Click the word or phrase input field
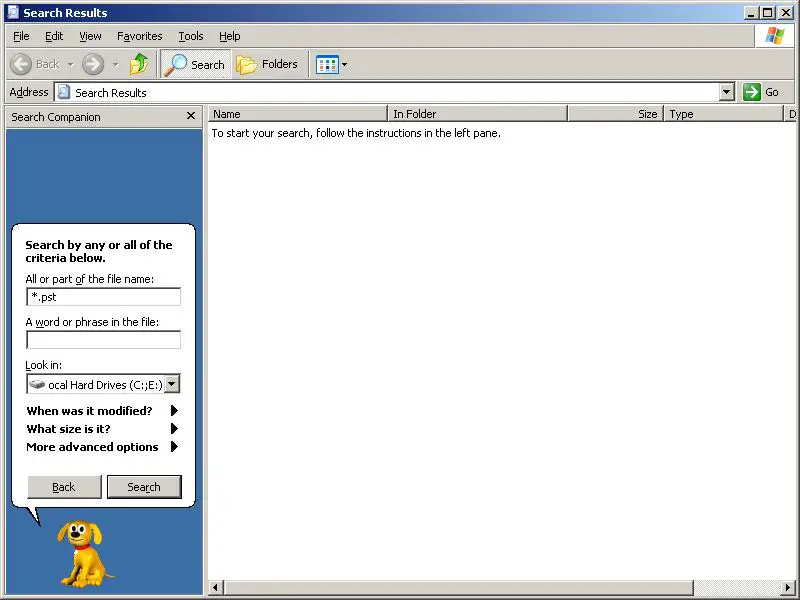 [103, 340]
